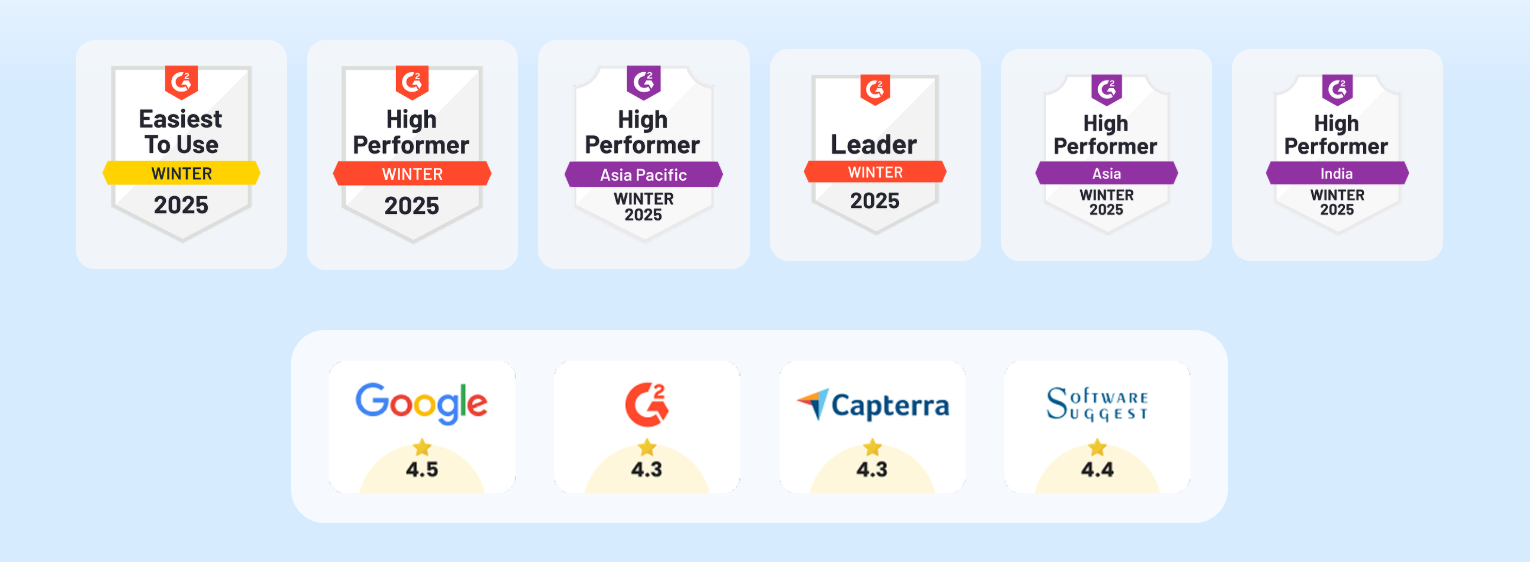This screenshot has width=1530, height=562.
Task: Click the 4.4 rating under Software Suggest
Action: click(1098, 470)
